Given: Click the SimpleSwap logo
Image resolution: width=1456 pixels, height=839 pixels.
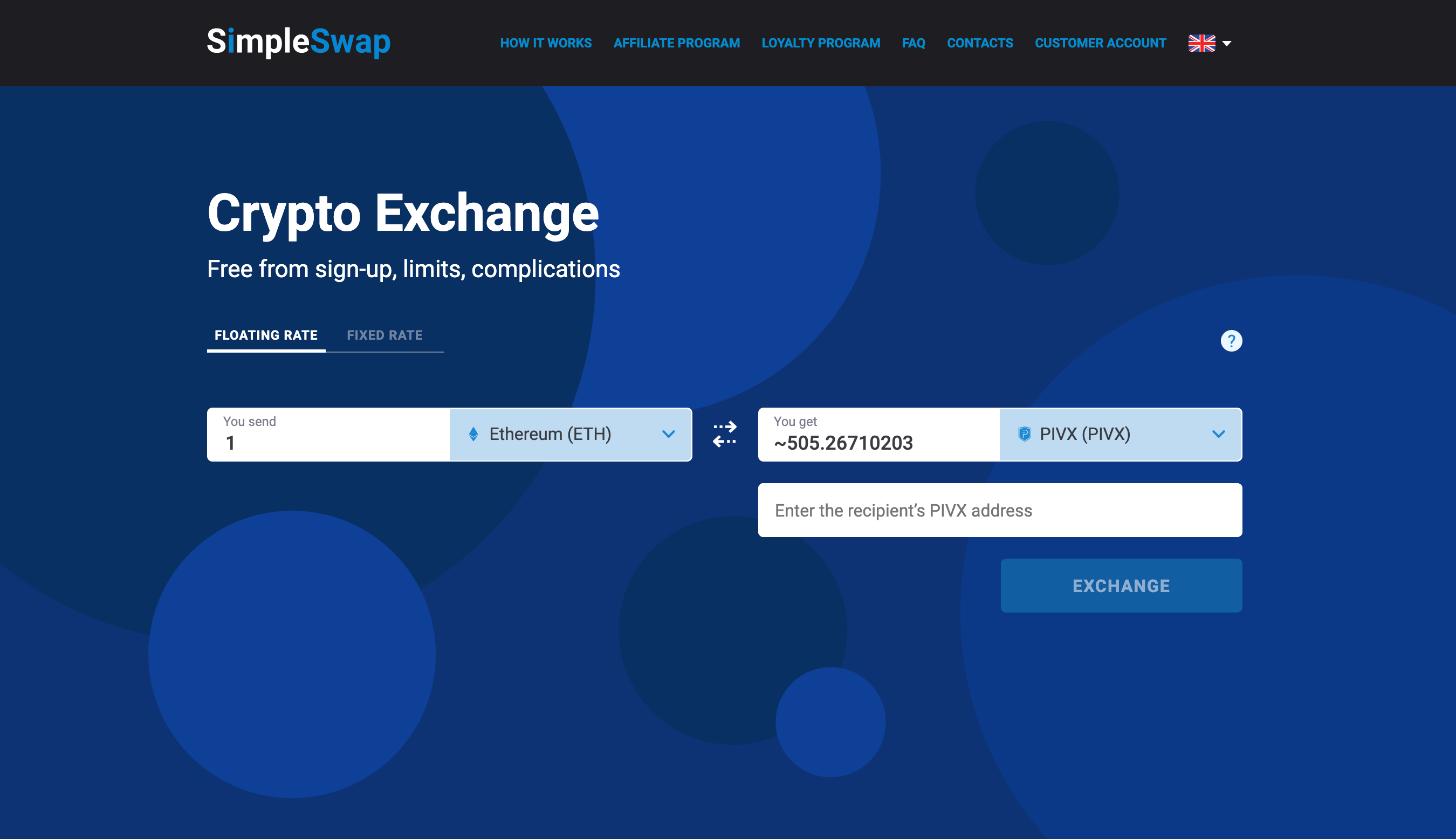Looking at the screenshot, I should [x=298, y=42].
